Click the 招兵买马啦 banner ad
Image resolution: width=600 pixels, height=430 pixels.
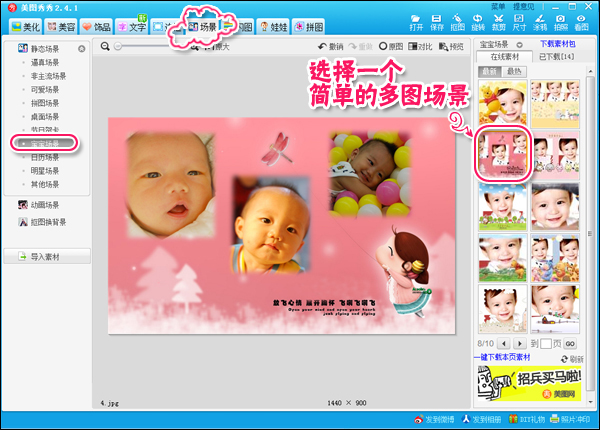pos(529,383)
